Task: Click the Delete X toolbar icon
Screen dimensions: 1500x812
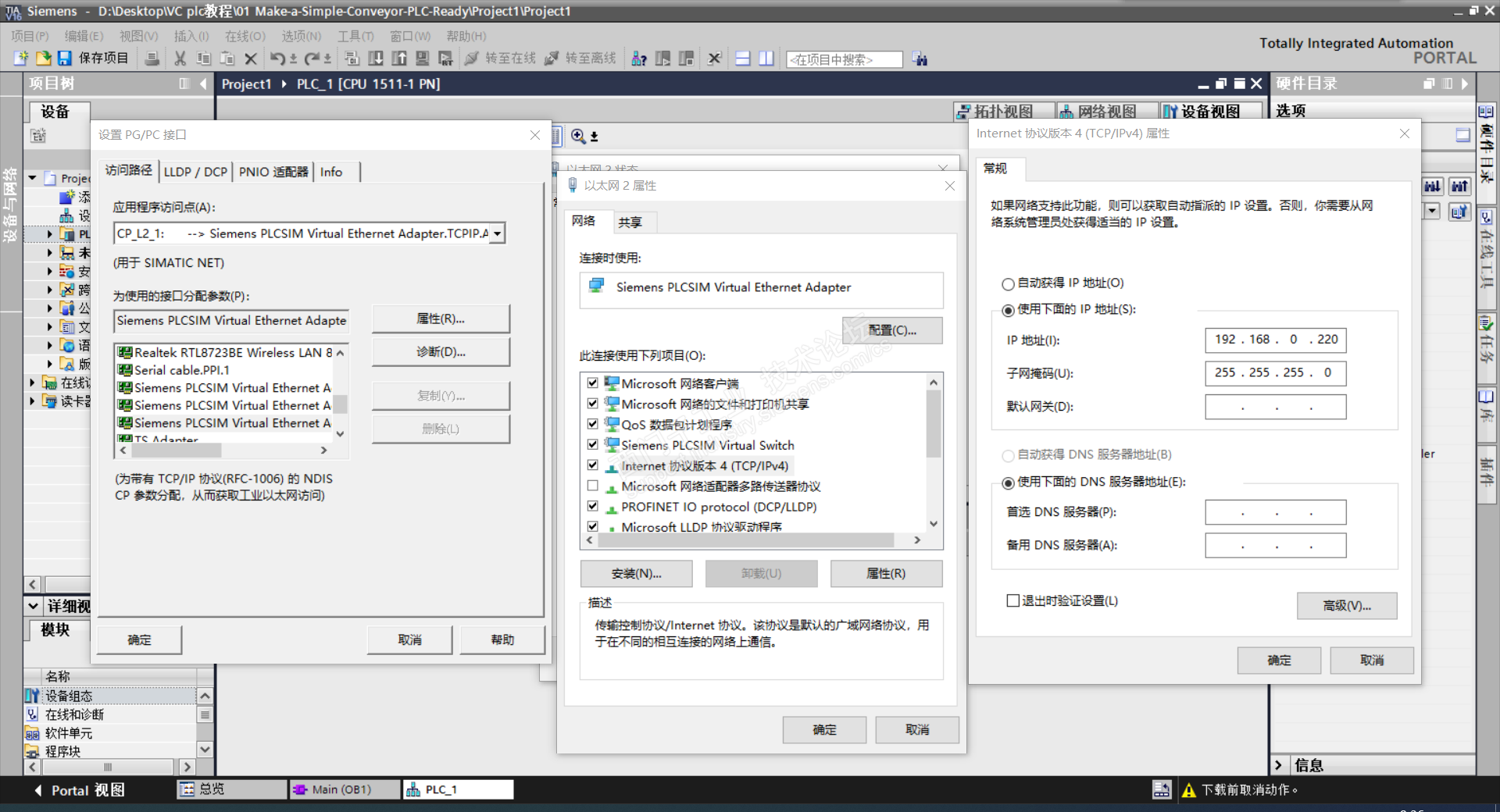Action: coord(251,59)
